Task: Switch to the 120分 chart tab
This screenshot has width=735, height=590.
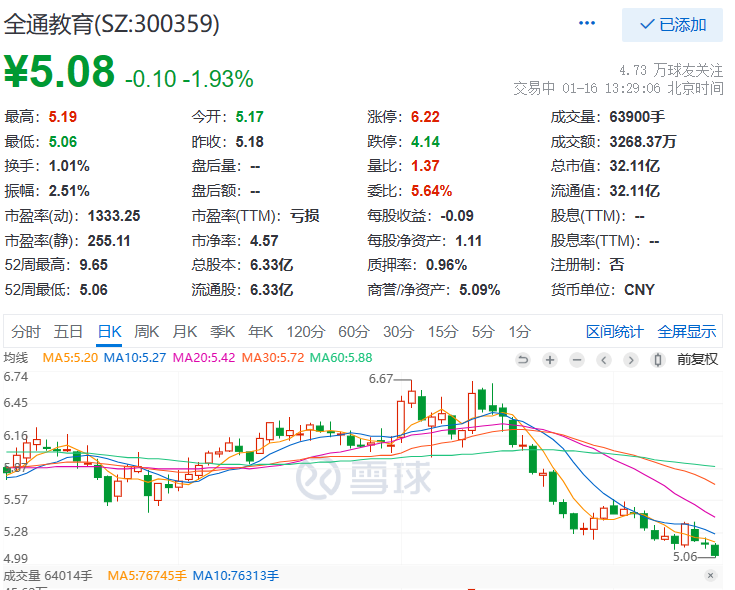Action: coord(306,332)
